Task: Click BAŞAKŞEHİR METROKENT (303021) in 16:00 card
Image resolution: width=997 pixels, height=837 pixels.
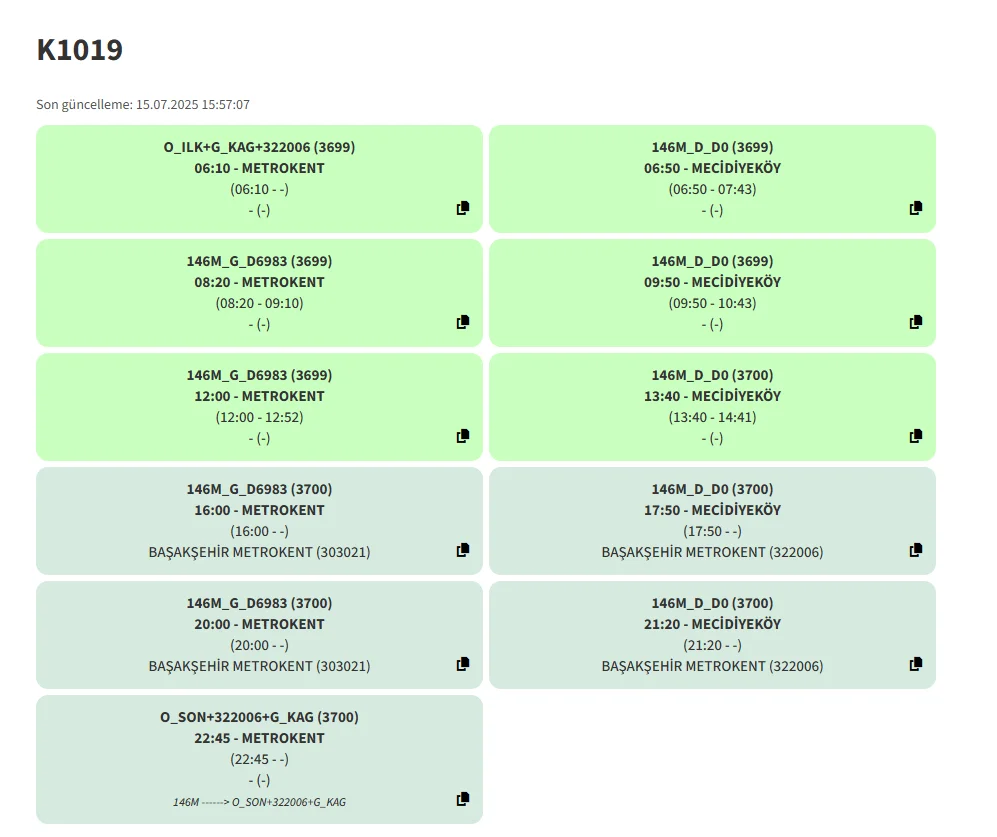Action: pos(259,552)
